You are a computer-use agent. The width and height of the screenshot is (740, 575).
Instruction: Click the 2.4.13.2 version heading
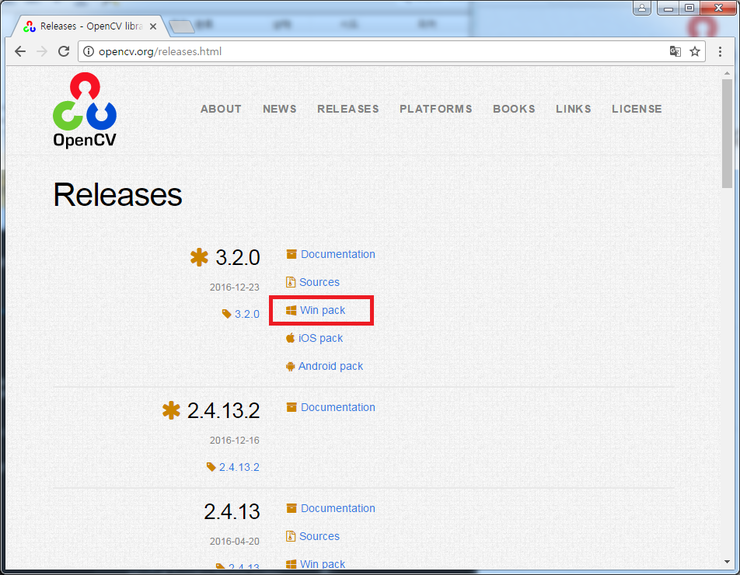224,411
